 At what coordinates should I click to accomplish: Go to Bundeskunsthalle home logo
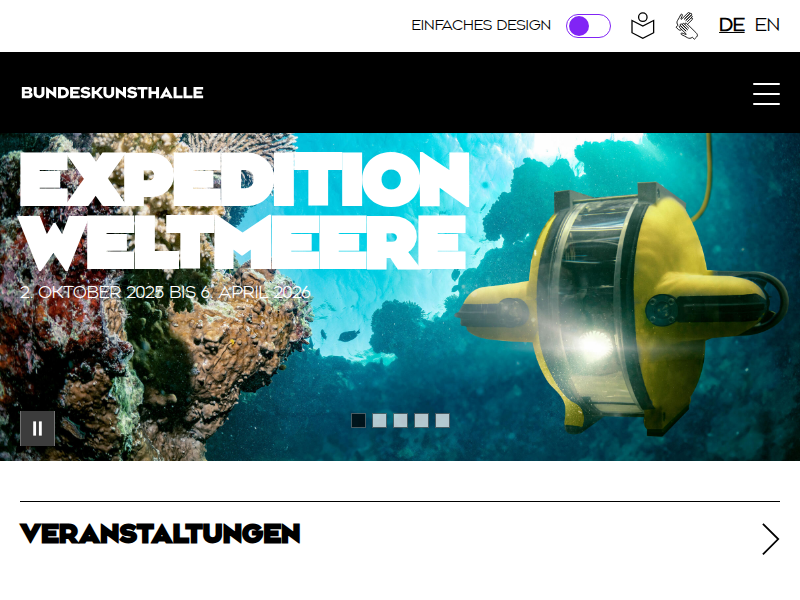point(112,93)
